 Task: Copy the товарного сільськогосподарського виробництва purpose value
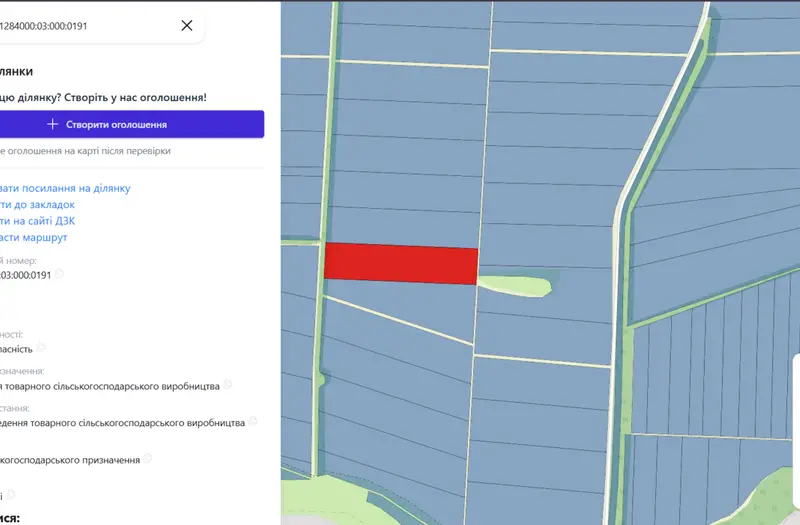coord(228,384)
